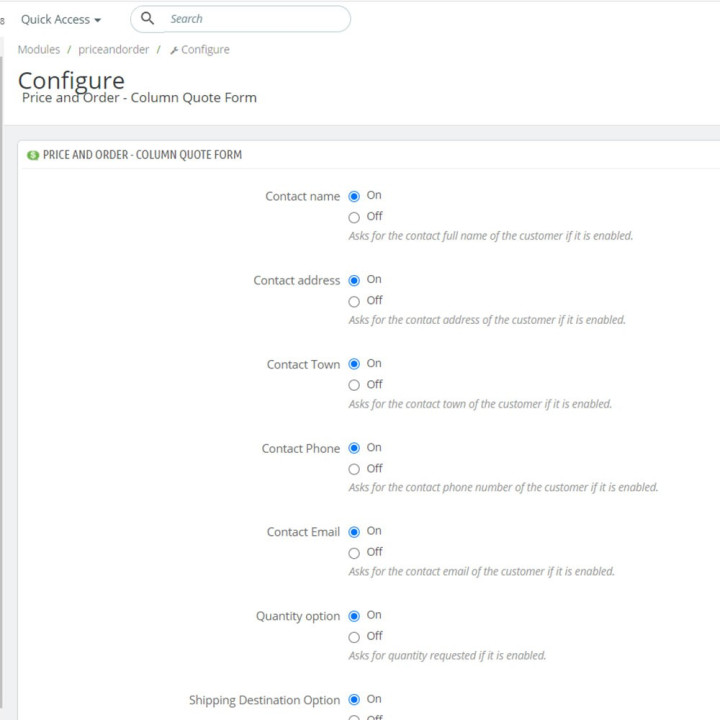Set Contact Email to On
720x720 pixels.
[354, 532]
